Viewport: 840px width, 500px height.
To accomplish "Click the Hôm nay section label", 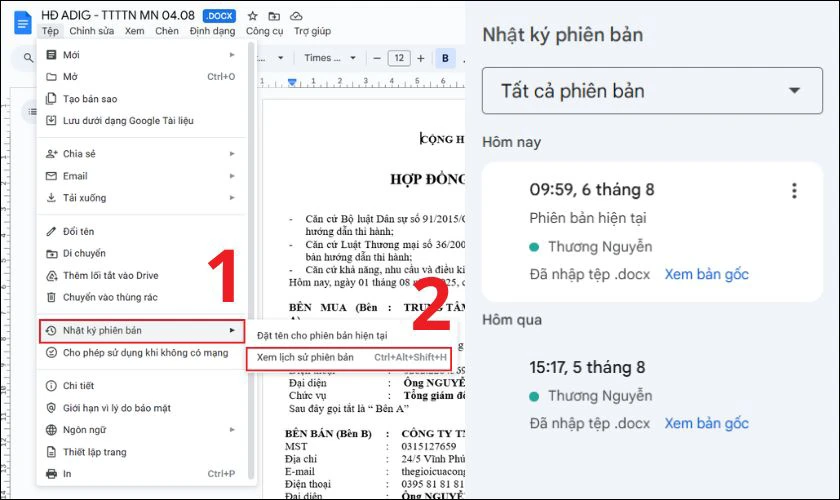I will click(511, 143).
